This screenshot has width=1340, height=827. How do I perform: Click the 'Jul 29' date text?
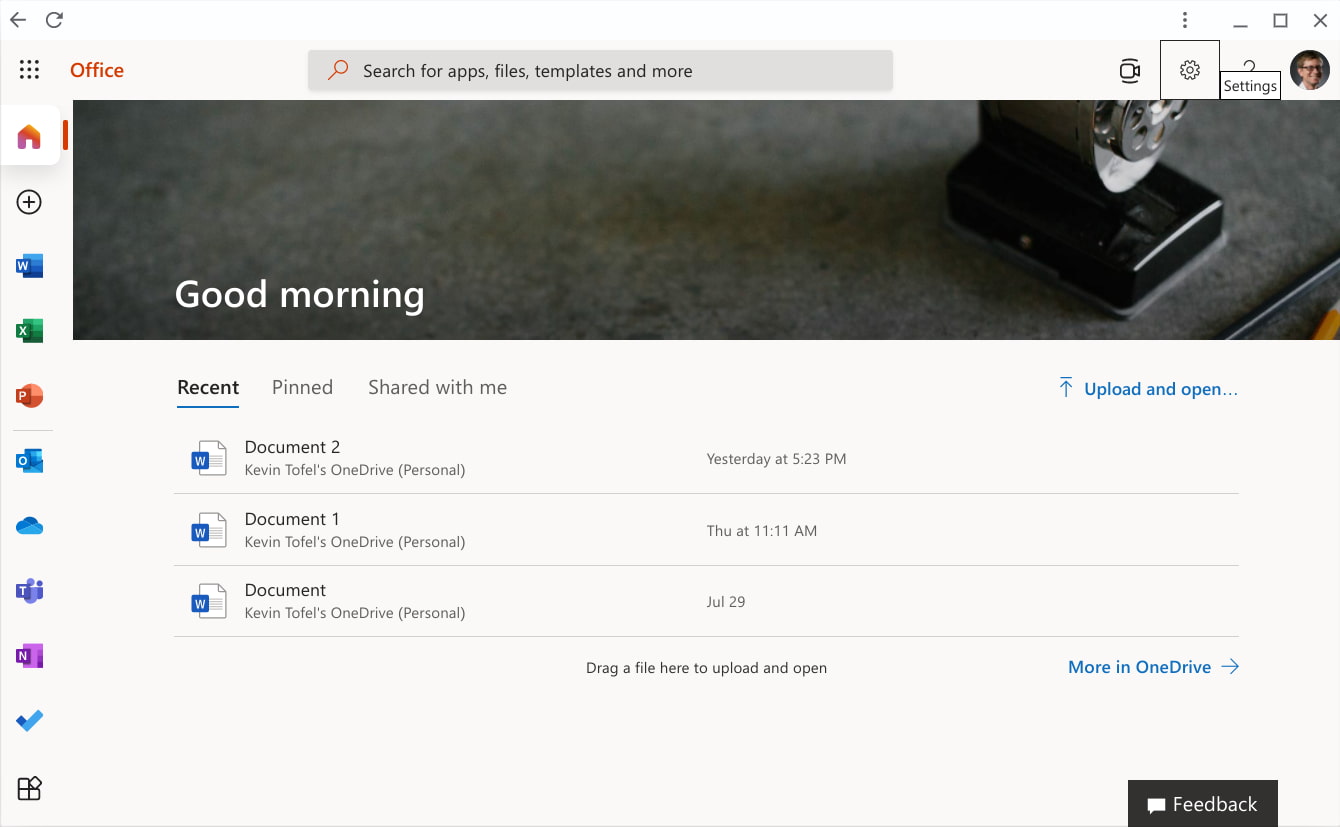726,602
